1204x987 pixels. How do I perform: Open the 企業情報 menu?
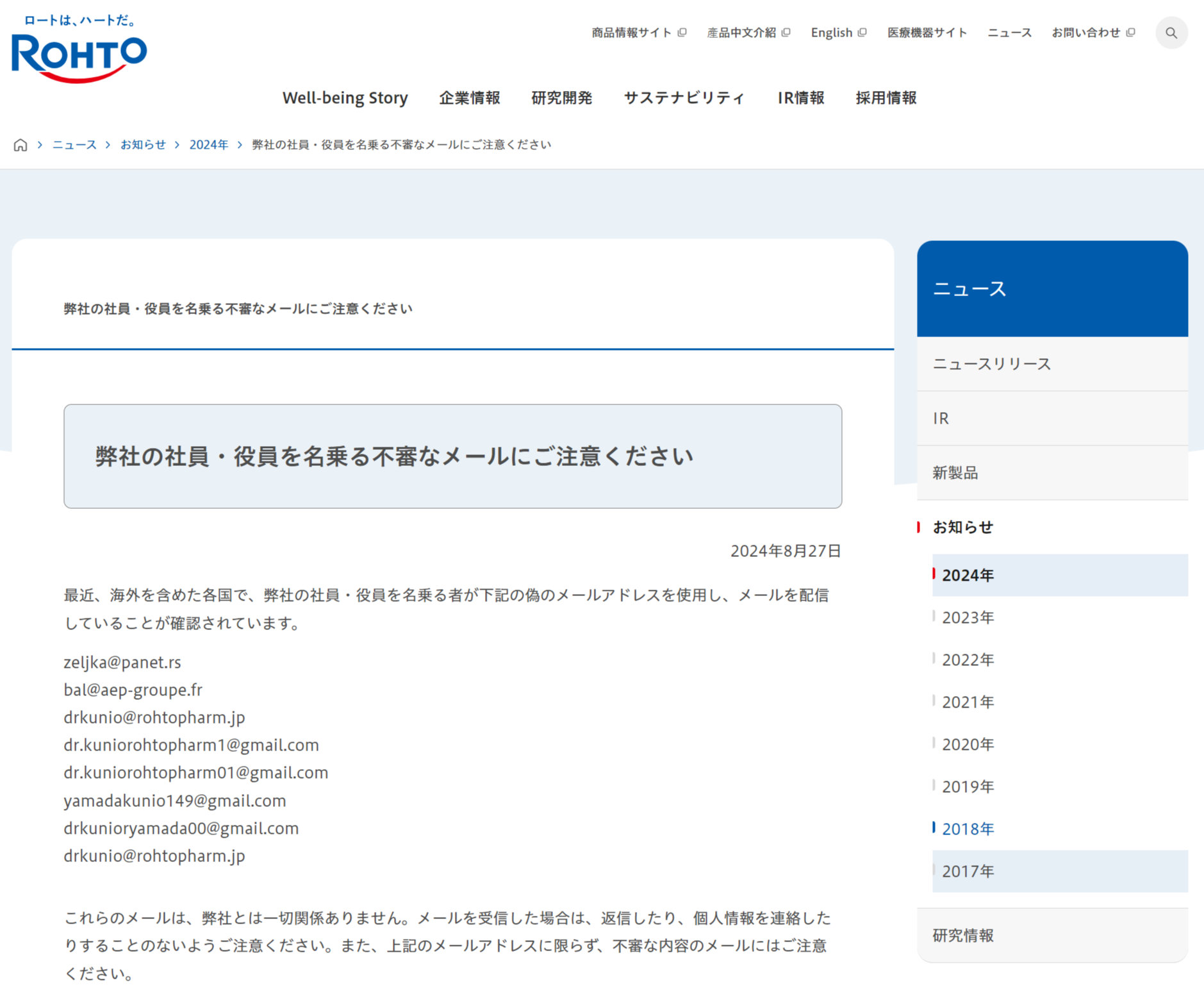pyautogui.click(x=469, y=98)
